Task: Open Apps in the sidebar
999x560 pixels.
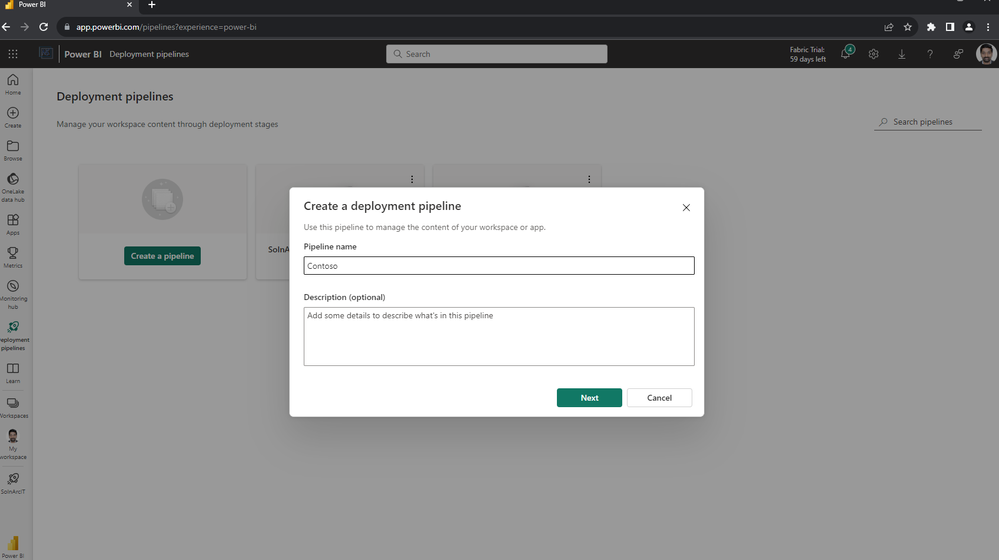Action: coord(13,224)
